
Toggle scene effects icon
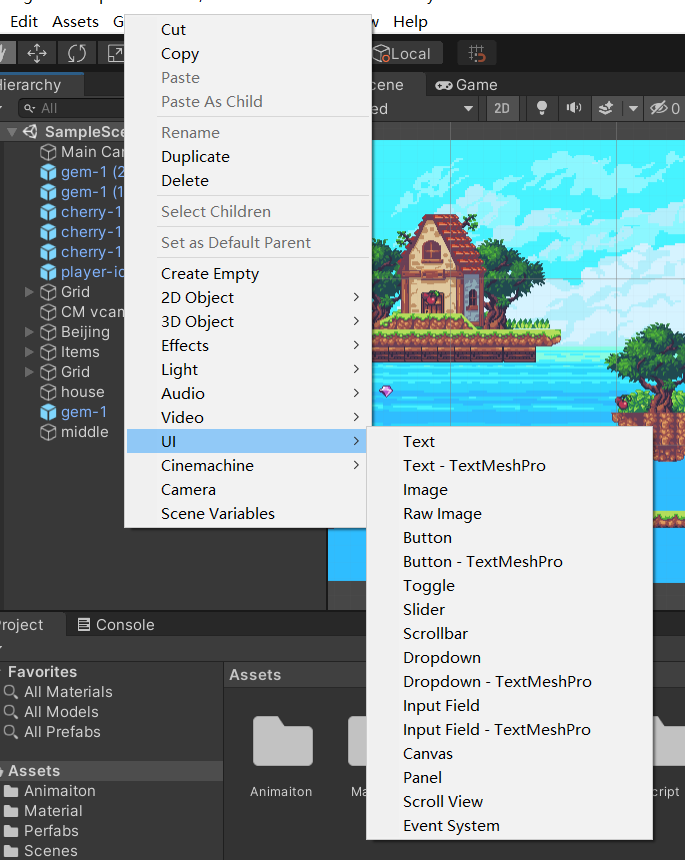point(605,108)
